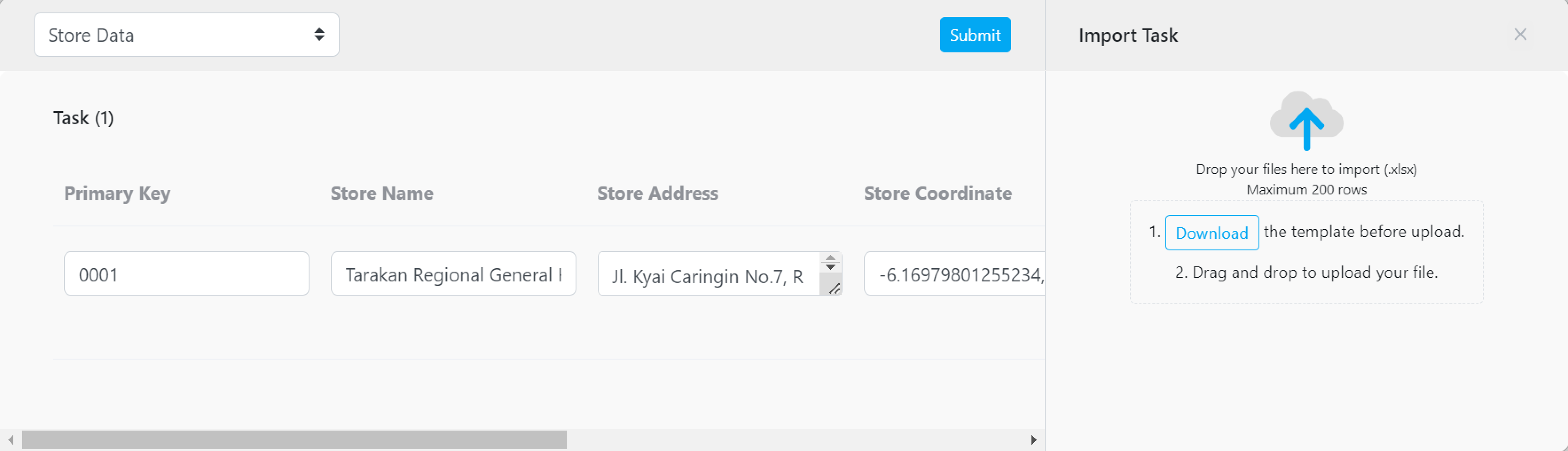This screenshot has width=1568, height=451.
Task: Expand the data category selector showing Store Data
Action: tap(186, 35)
